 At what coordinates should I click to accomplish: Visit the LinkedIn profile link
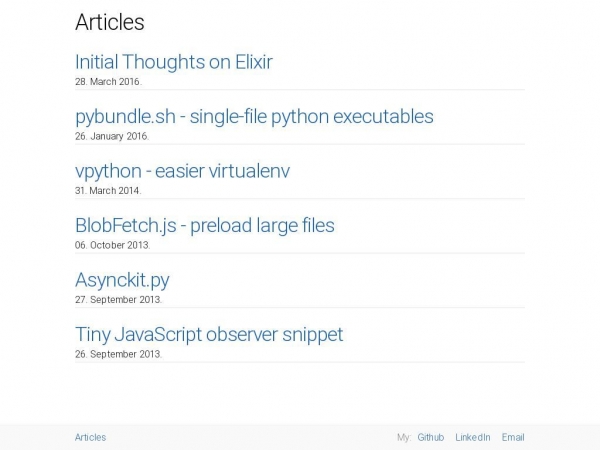473,437
